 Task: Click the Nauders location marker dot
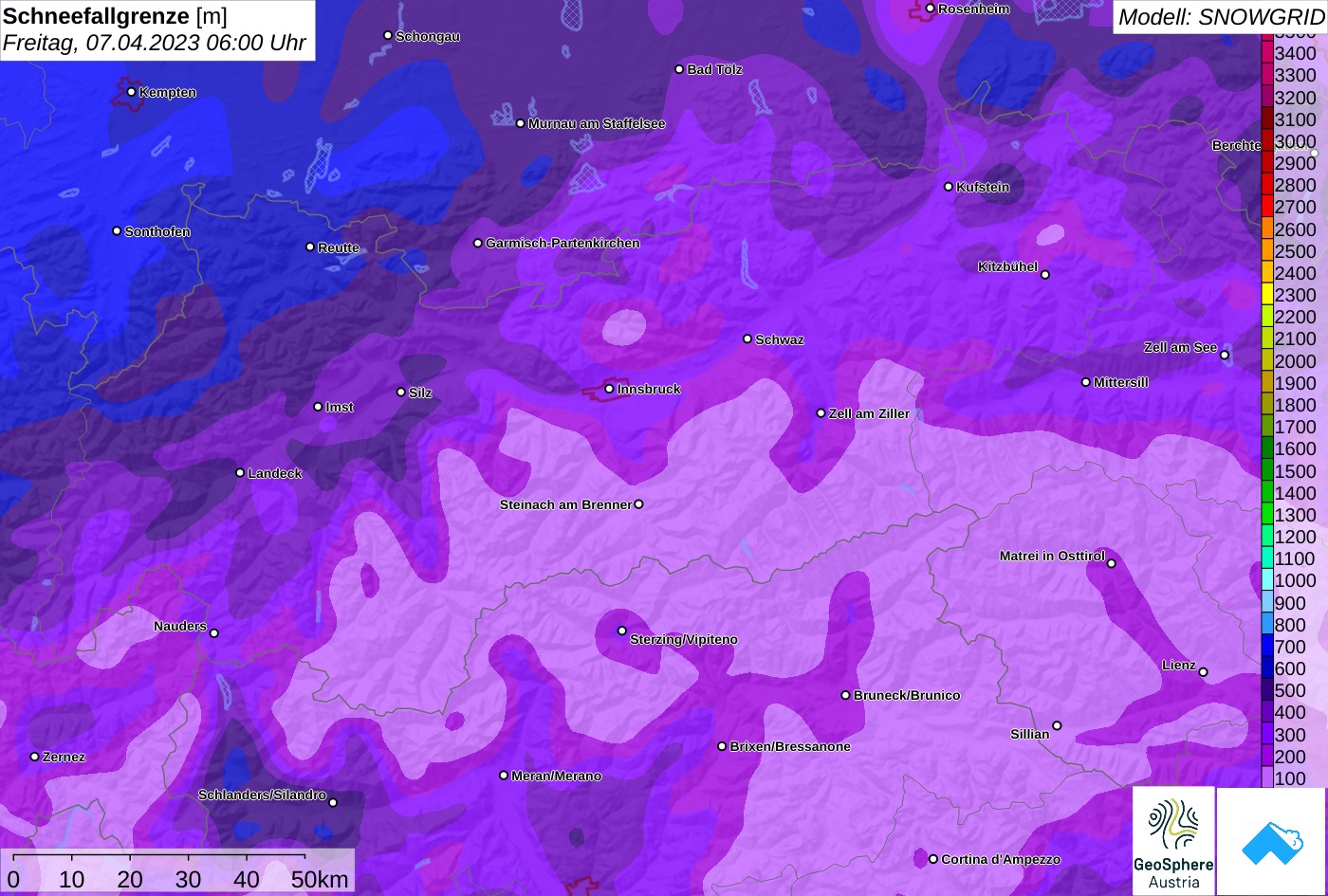coord(213,633)
